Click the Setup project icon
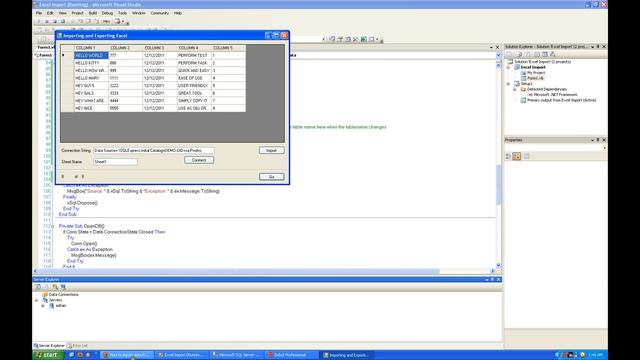This screenshot has width=640, height=360. [x=517, y=84]
